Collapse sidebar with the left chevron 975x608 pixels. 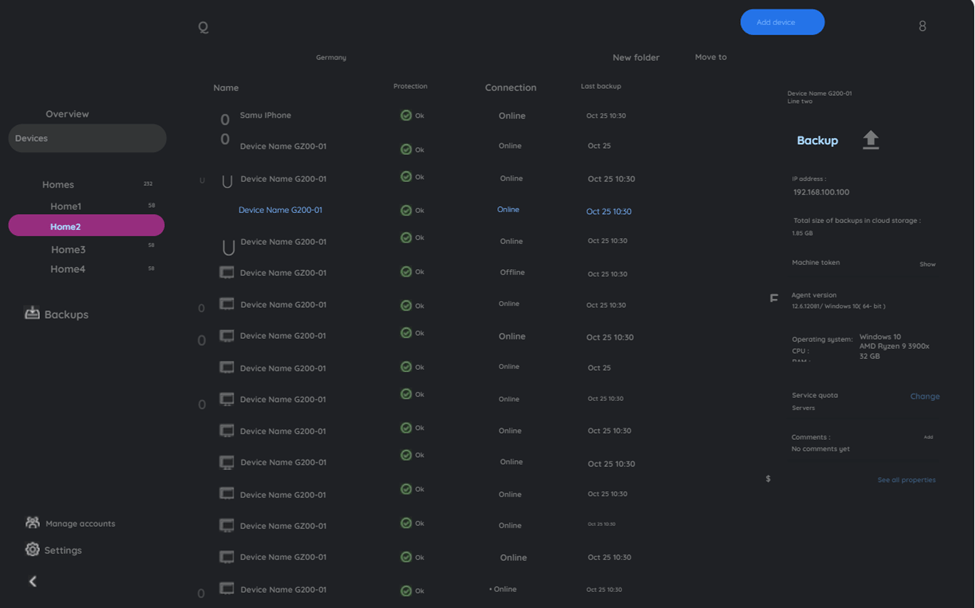(x=32, y=581)
